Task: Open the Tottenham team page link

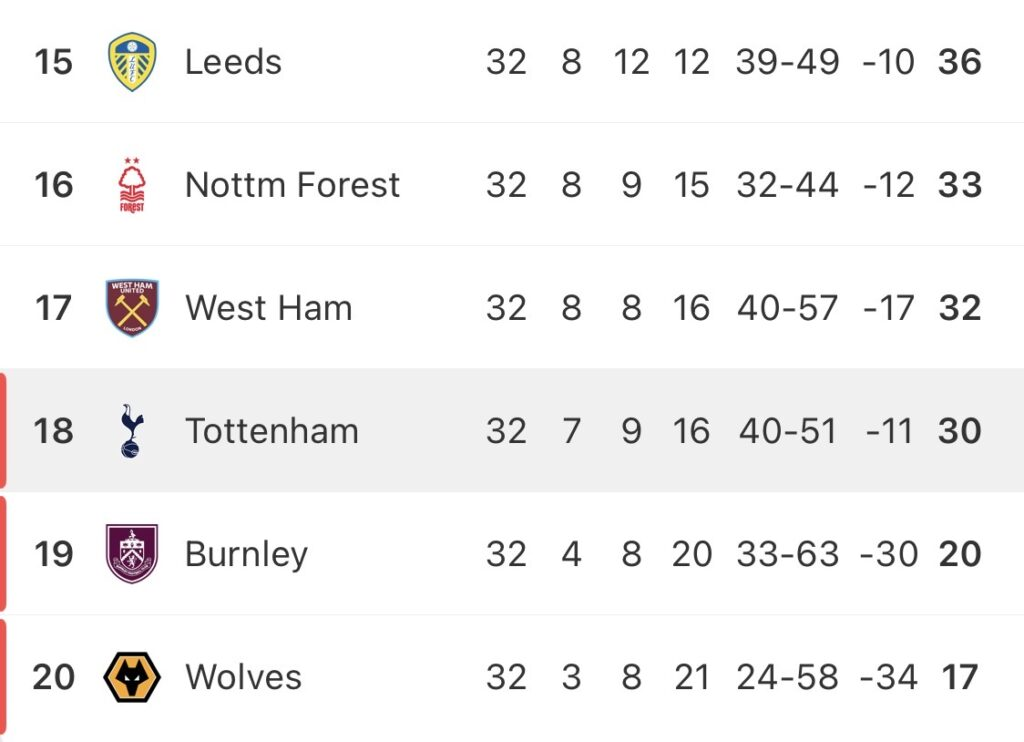Action: click(272, 431)
